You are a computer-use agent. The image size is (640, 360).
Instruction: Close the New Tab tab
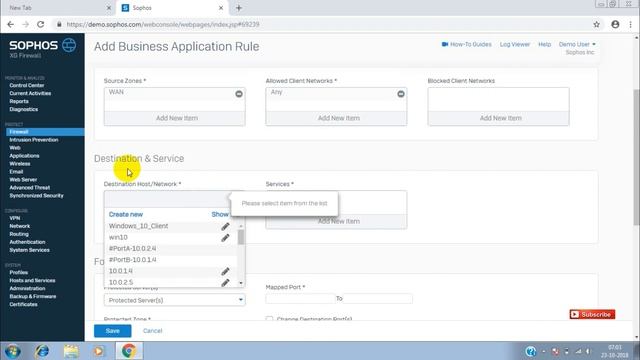pos(109,8)
